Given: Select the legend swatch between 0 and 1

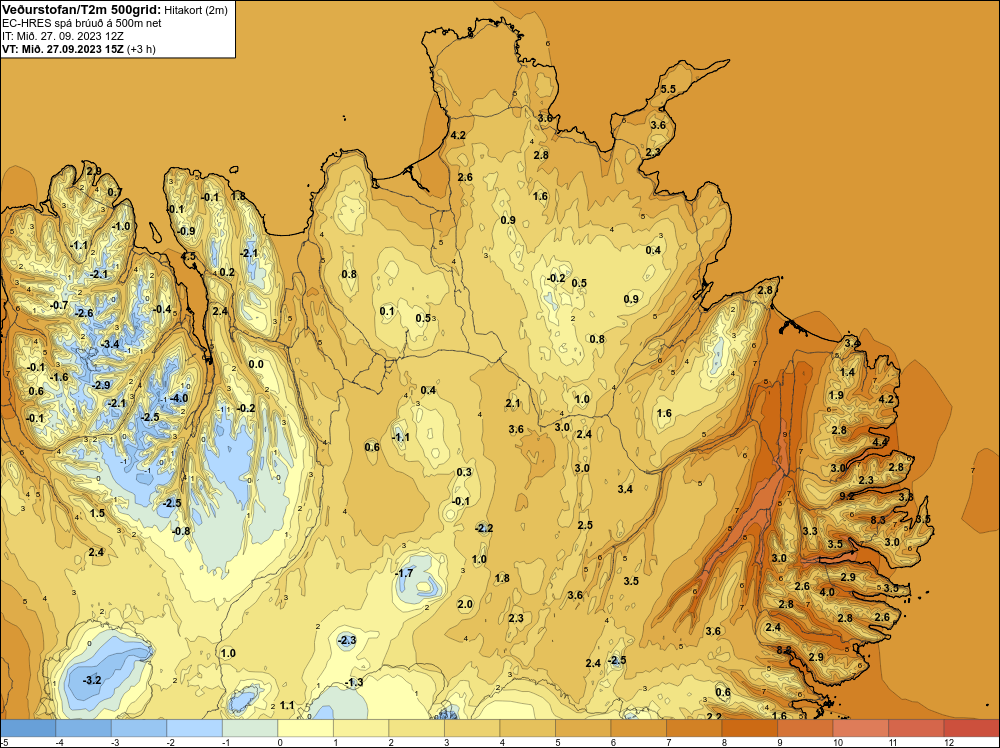Looking at the screenshot, I should [305, 728].
